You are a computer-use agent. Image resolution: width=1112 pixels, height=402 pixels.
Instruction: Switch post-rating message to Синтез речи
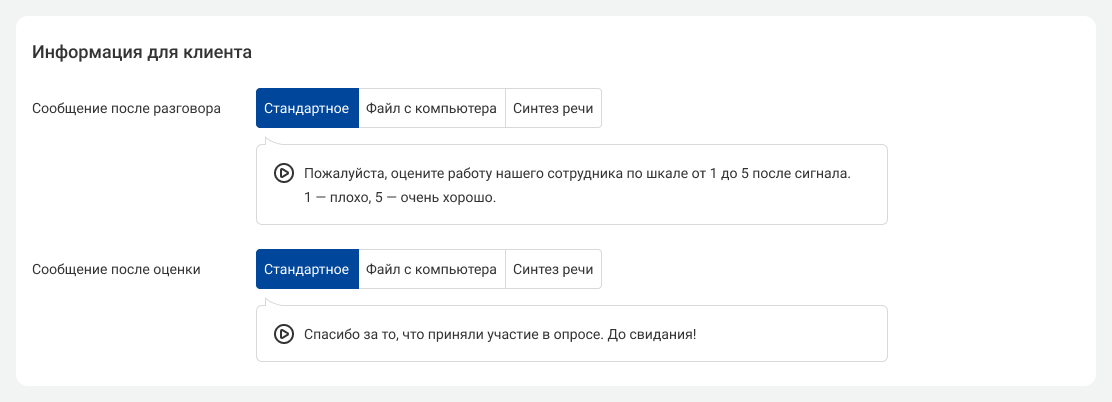pyautogui.click(x=553, y=269)
